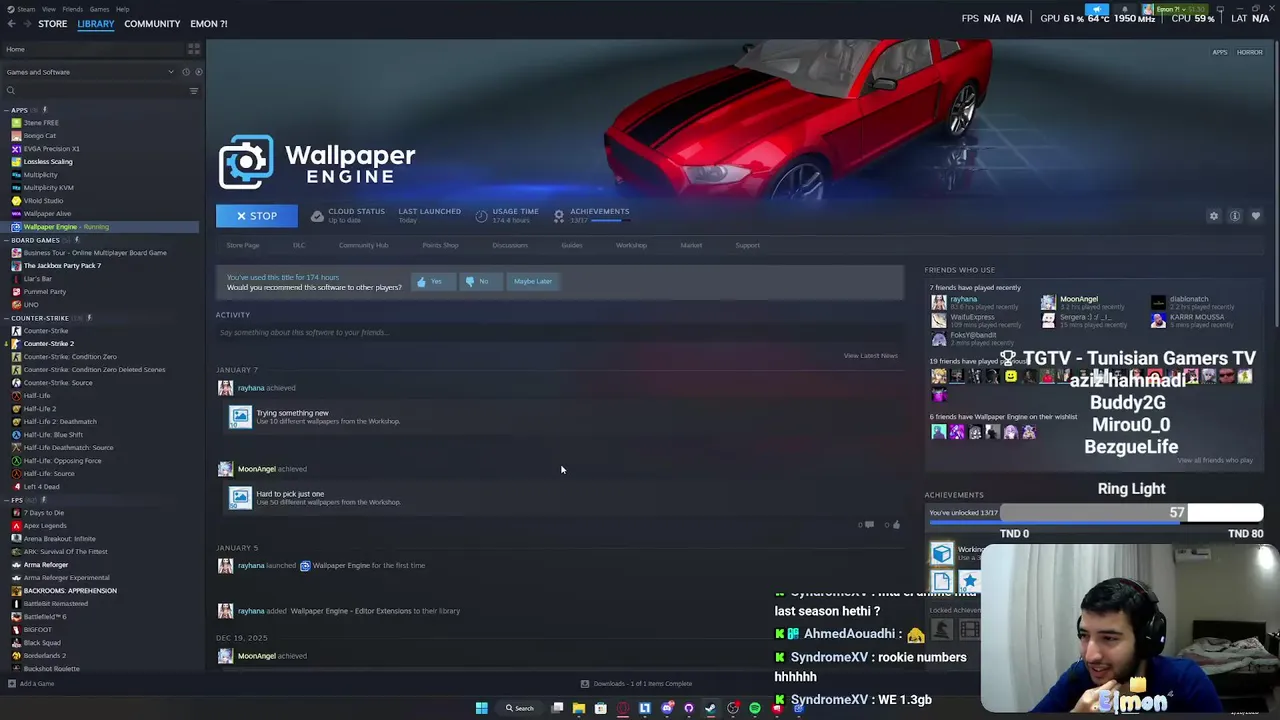This screenshot has width=1280, height=720.
Task: Show Wallpaper Engine info icon
Action: point(1235,216)
